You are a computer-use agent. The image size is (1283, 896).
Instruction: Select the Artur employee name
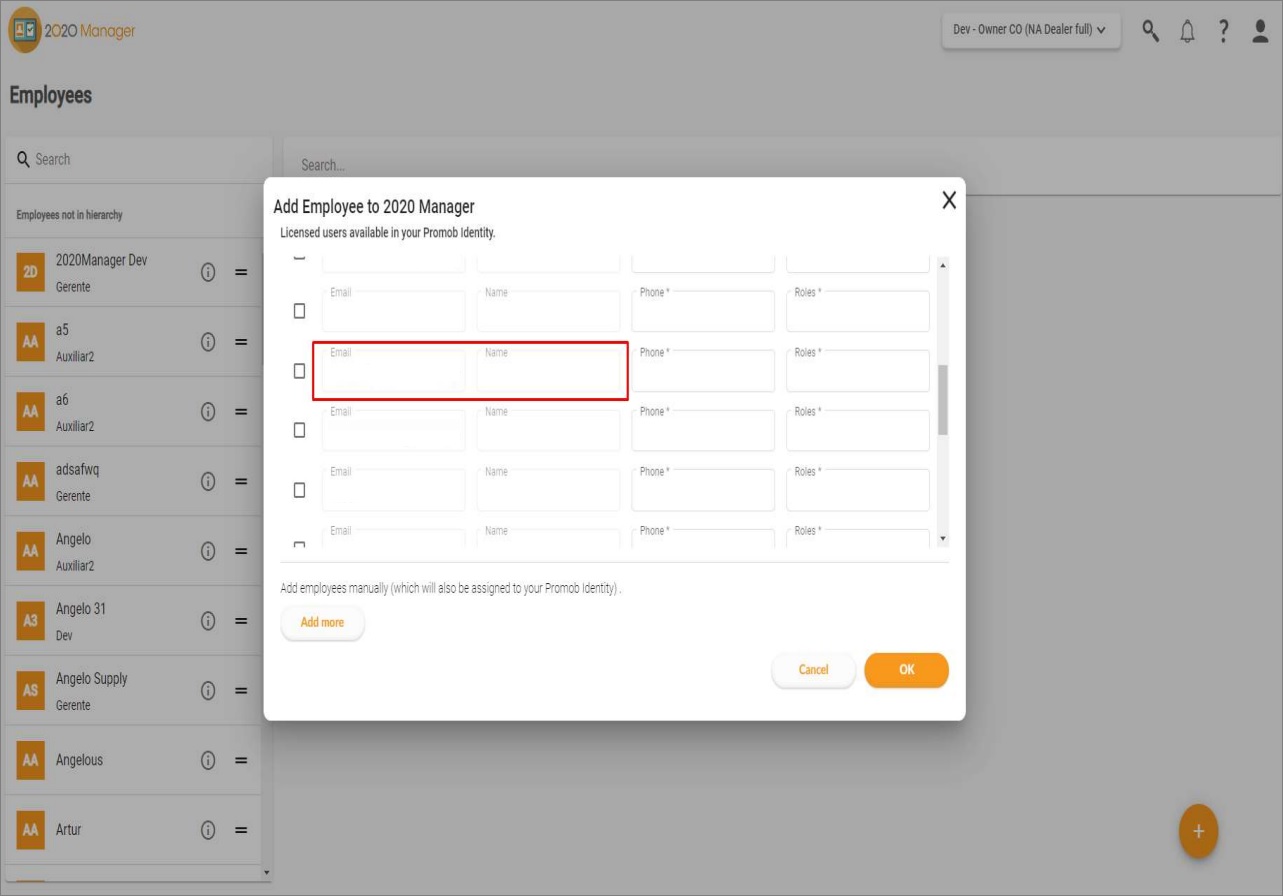[70, 830]
